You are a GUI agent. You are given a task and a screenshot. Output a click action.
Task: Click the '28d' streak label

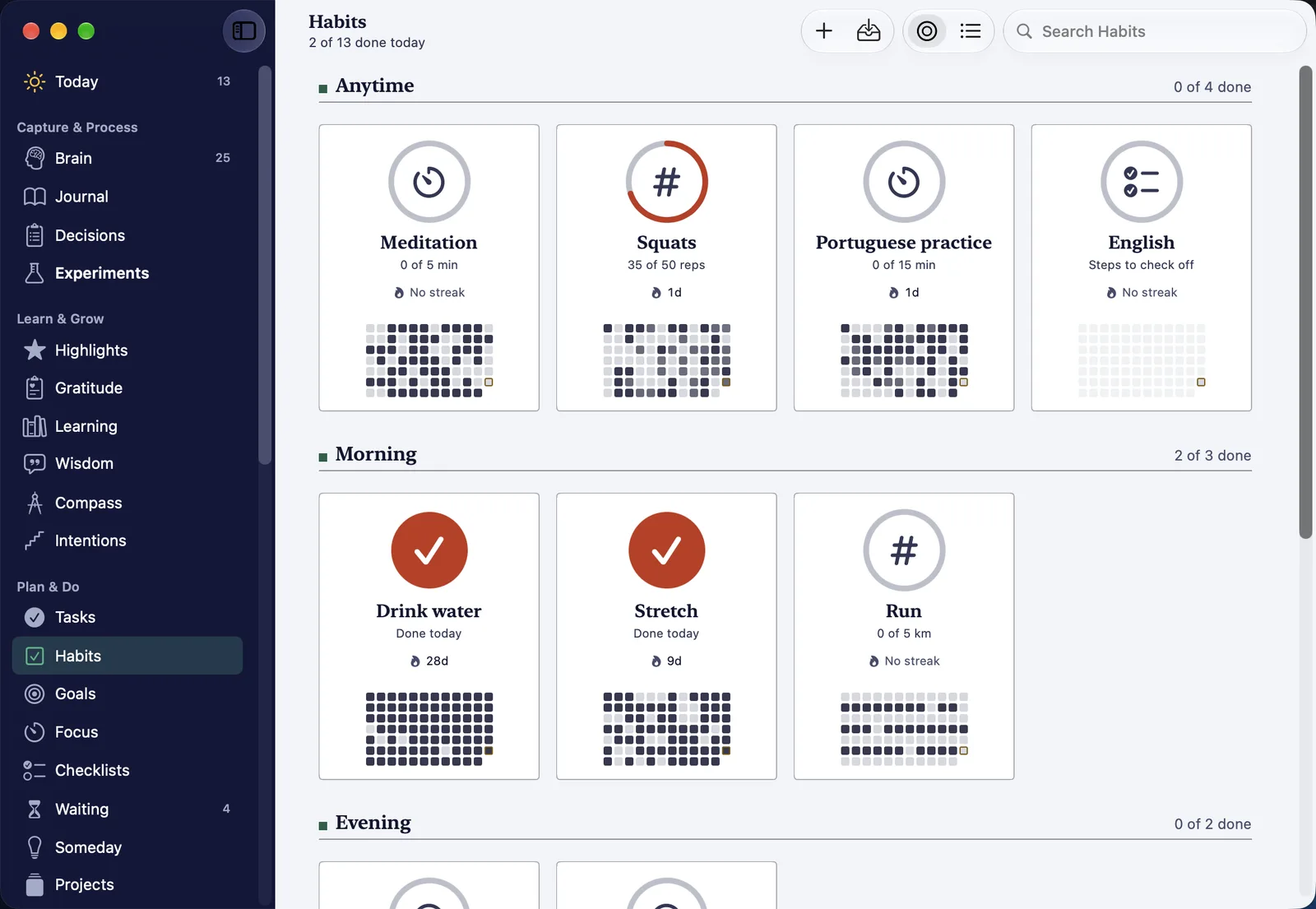coord(438,661)
